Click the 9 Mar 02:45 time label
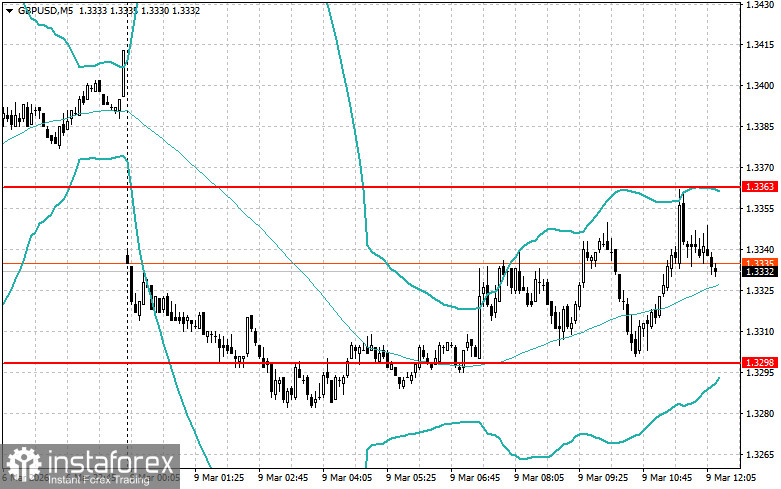This screenshot has width=781, height=489. point(283,478)
